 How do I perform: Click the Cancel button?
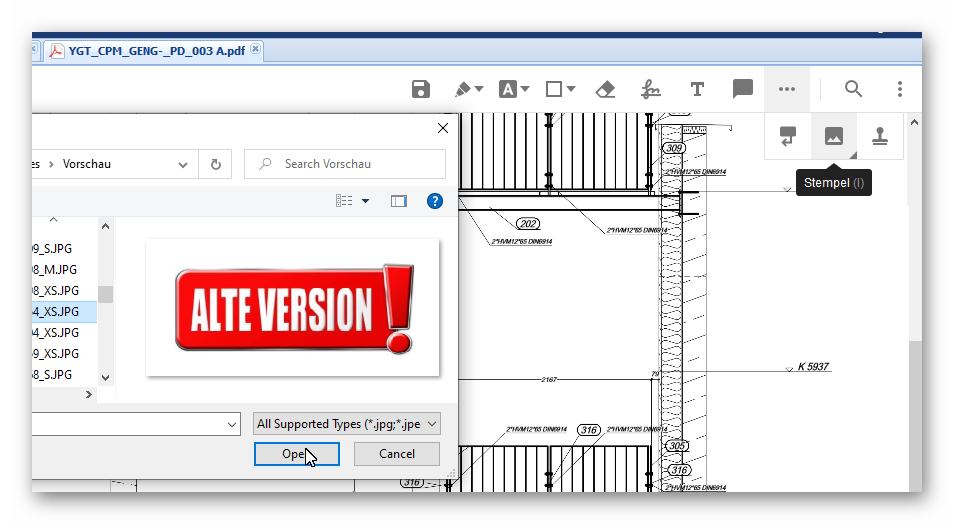pyautogui.click(x=397, y=453)
